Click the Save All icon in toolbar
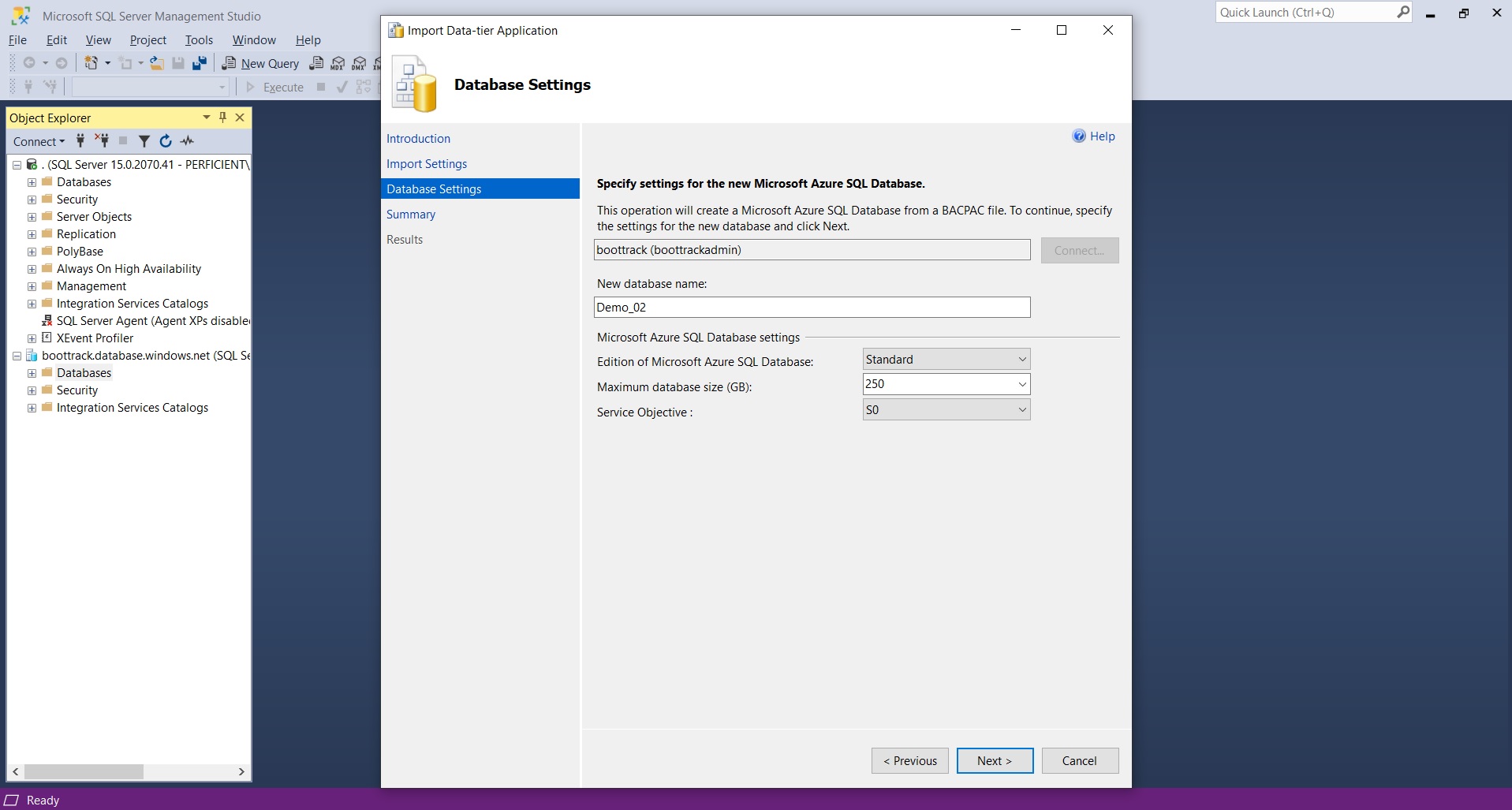 coord(200,63)
